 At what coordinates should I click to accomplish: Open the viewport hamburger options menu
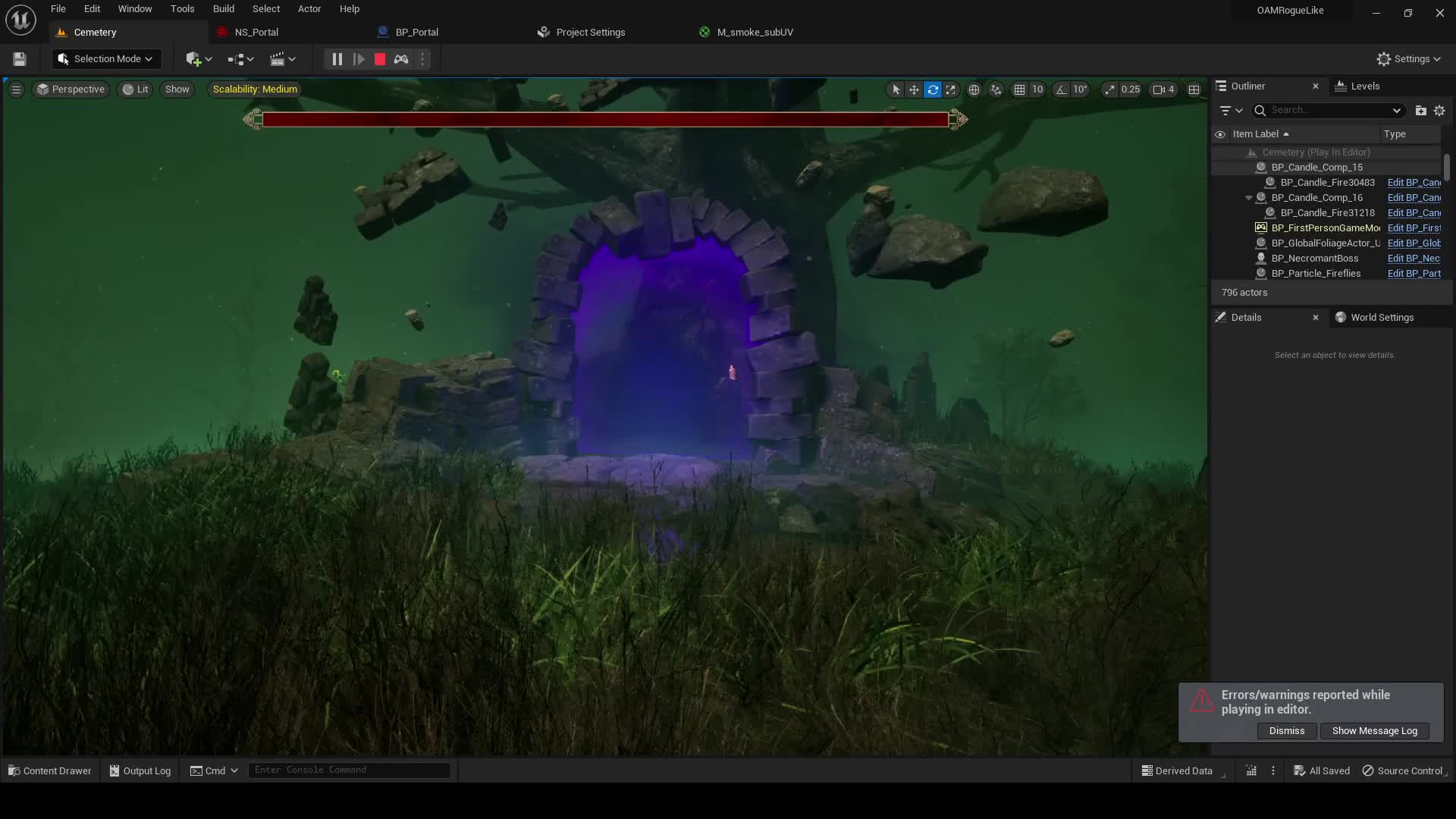16,89
